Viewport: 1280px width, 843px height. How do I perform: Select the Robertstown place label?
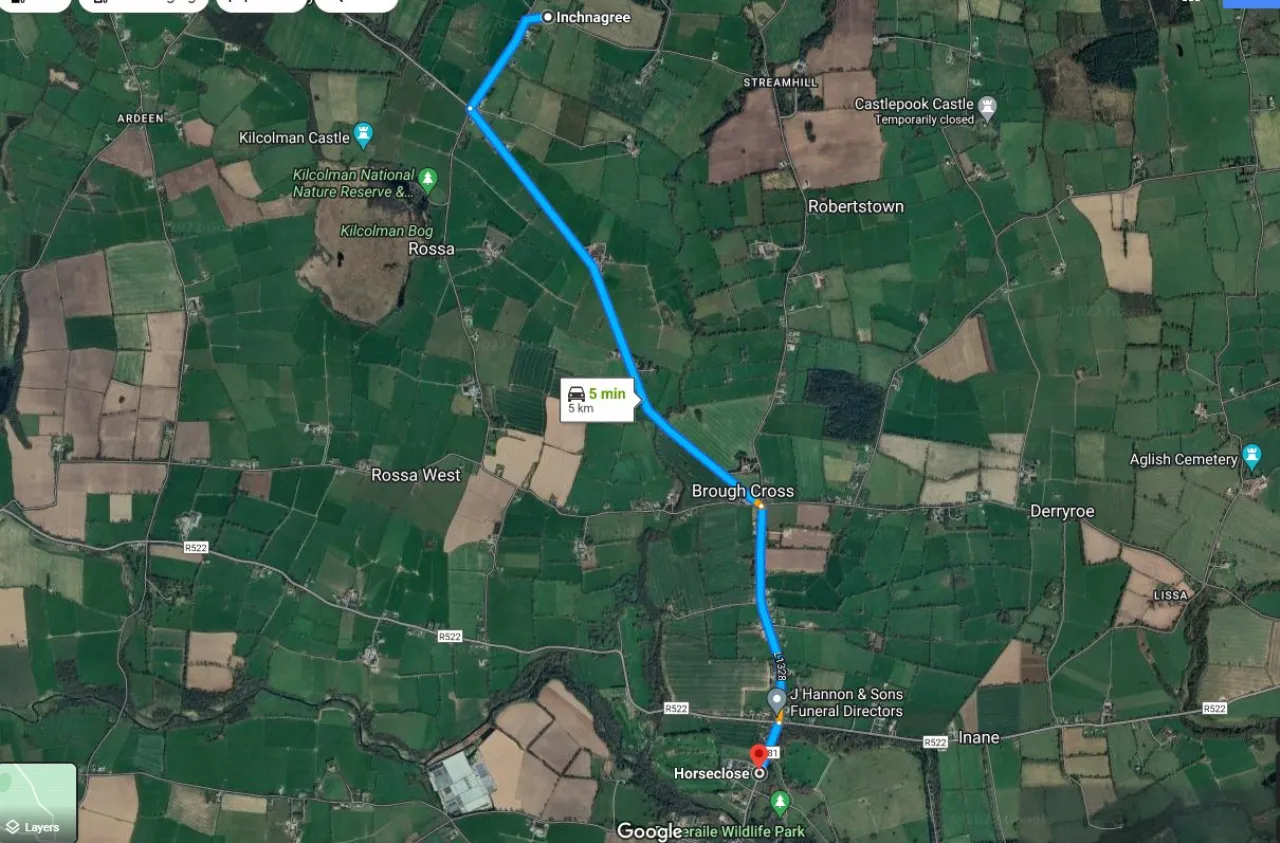tap(855, 207)
